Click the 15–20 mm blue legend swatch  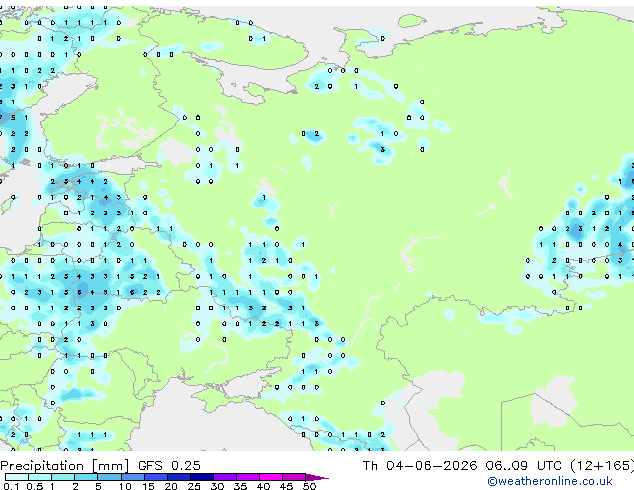click(156, 477)
